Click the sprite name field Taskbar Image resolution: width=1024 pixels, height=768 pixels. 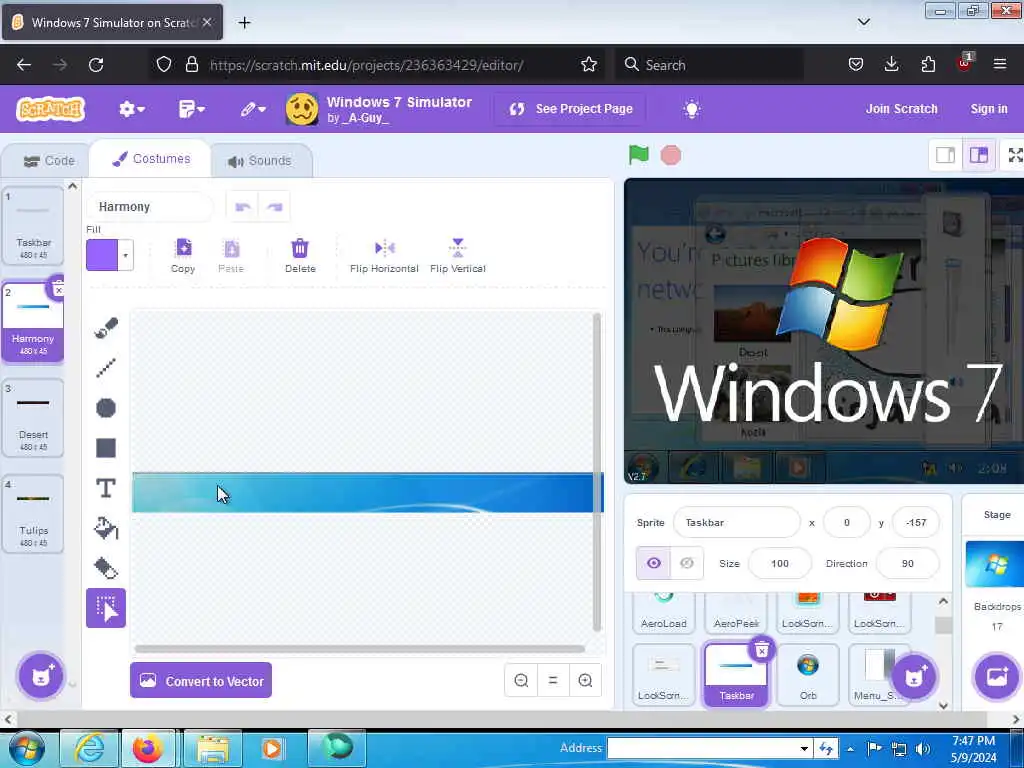pyautogui.click(x=737, y=522)
